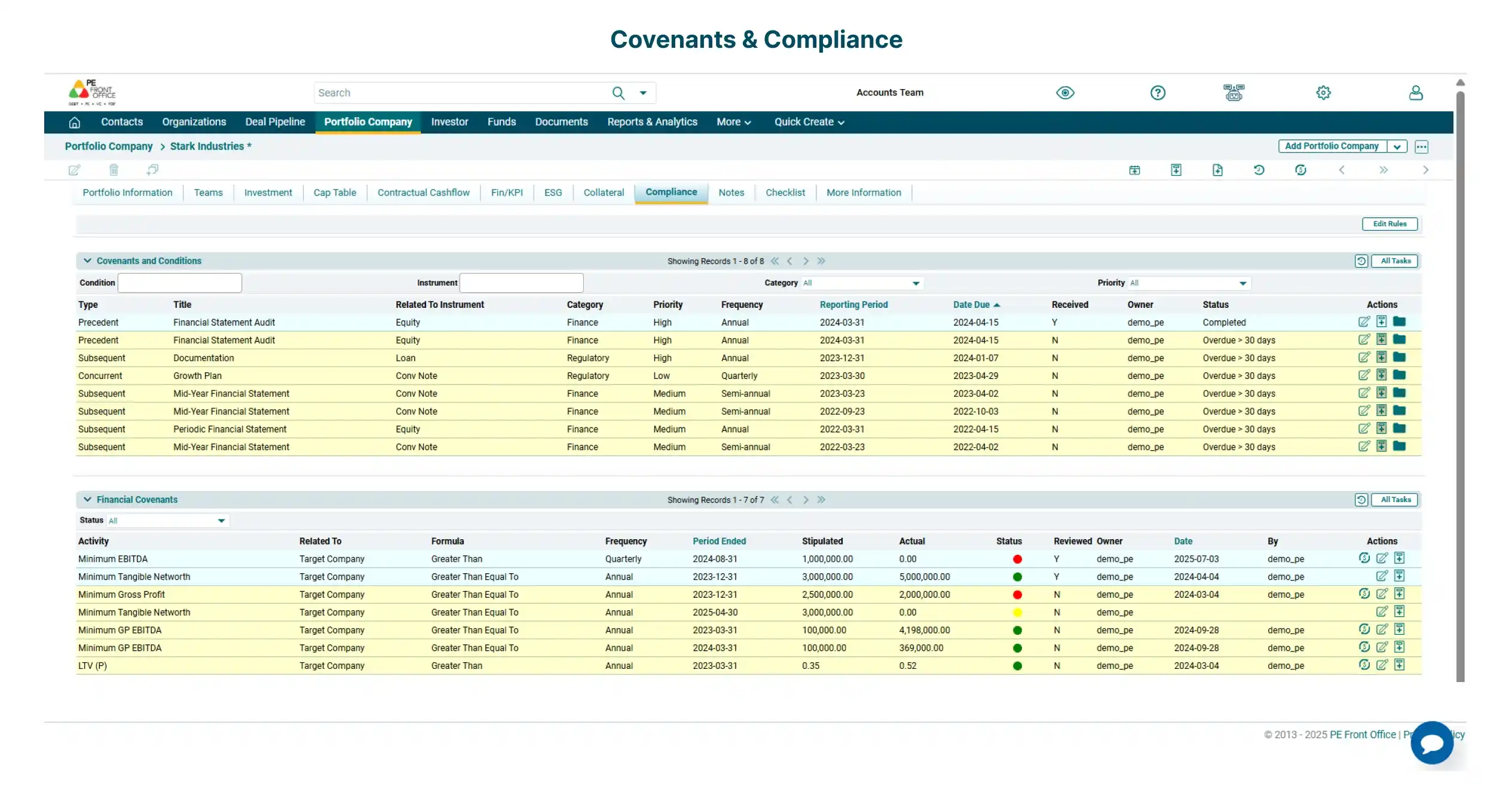Open the Category filter dropdown
Screen dimensions: 1512x795
[x=862, y=283]
